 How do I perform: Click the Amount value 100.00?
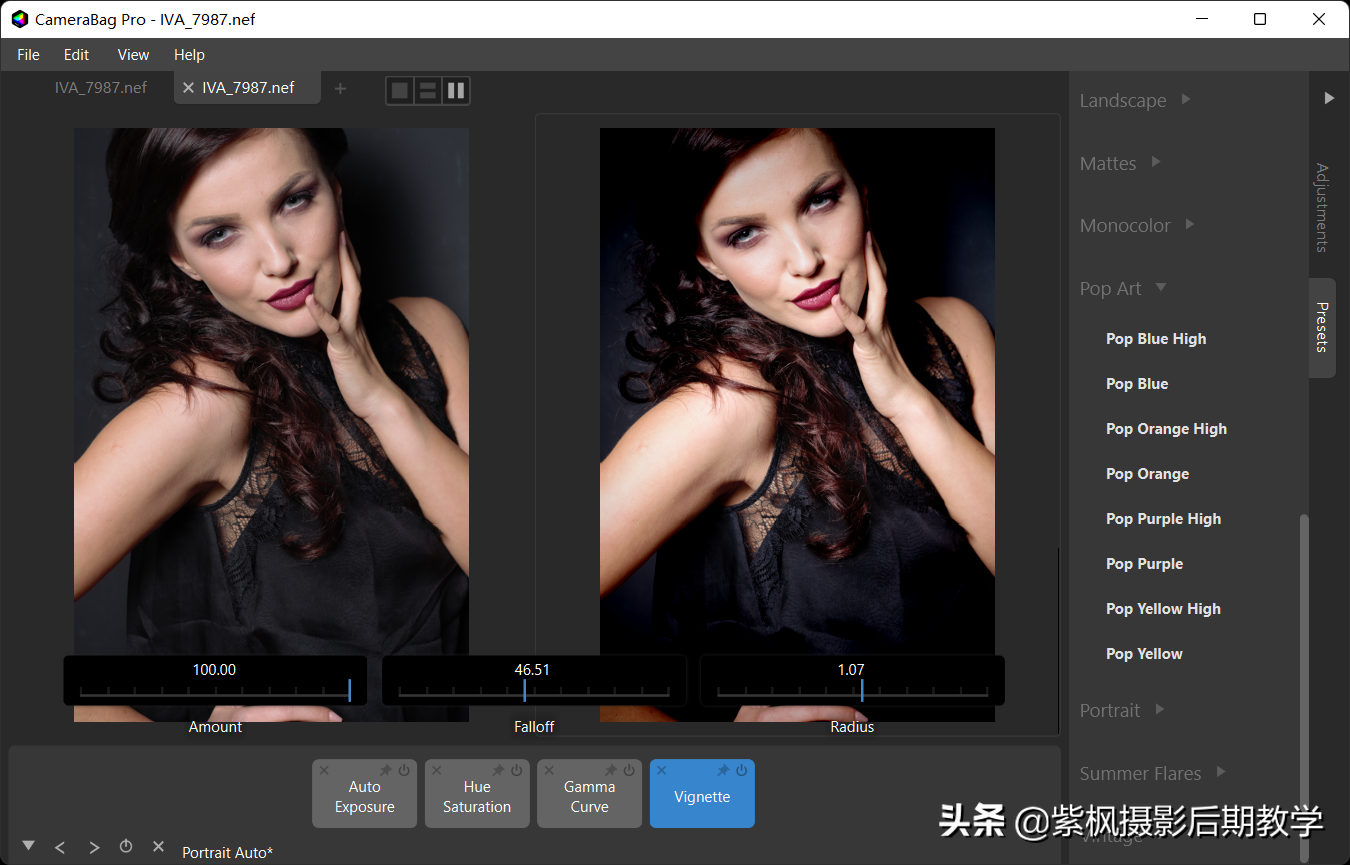pyautogui.click(x=214, y=670)
